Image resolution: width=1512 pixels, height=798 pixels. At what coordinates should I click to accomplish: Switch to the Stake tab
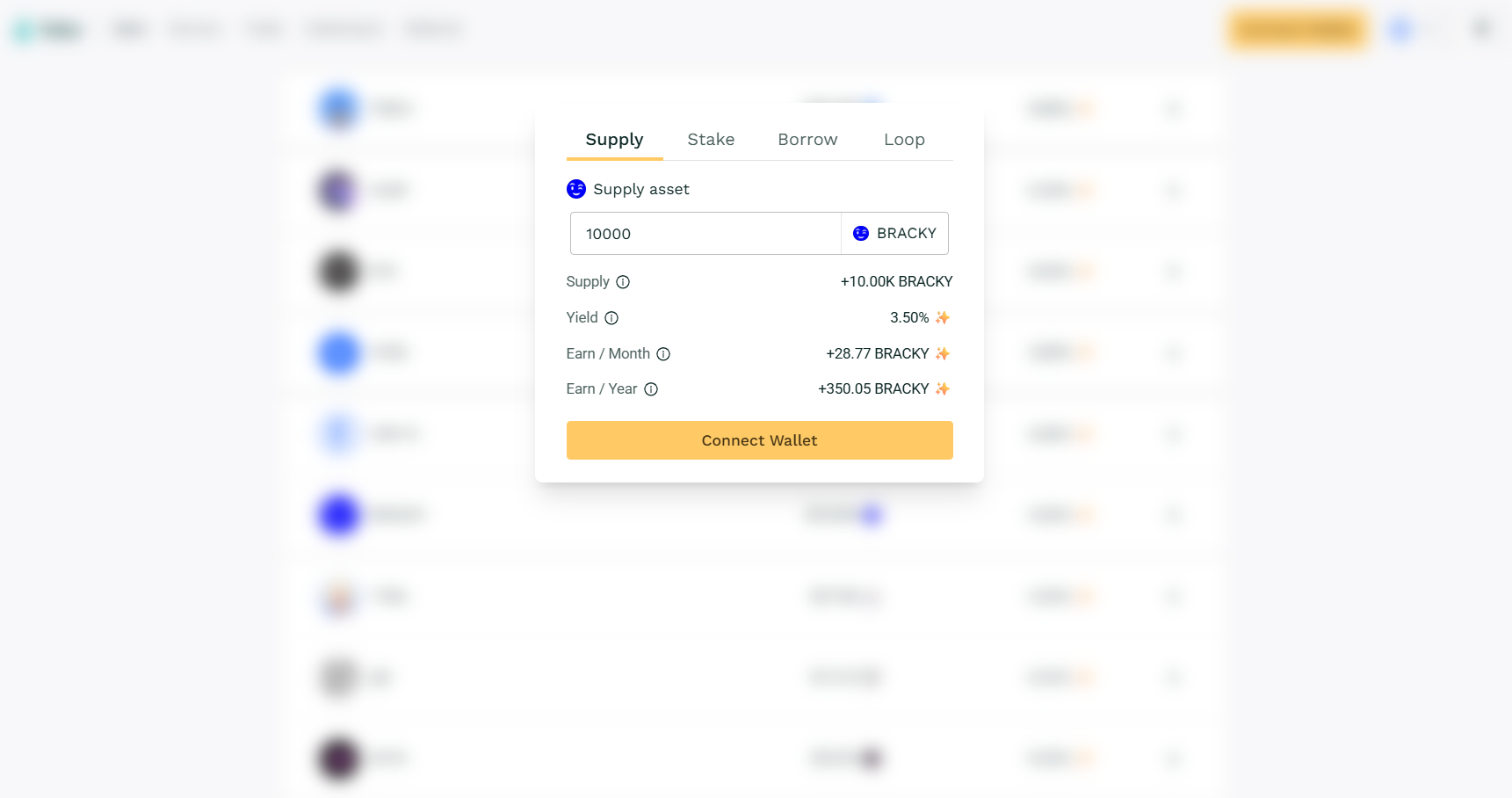(711, 140)
